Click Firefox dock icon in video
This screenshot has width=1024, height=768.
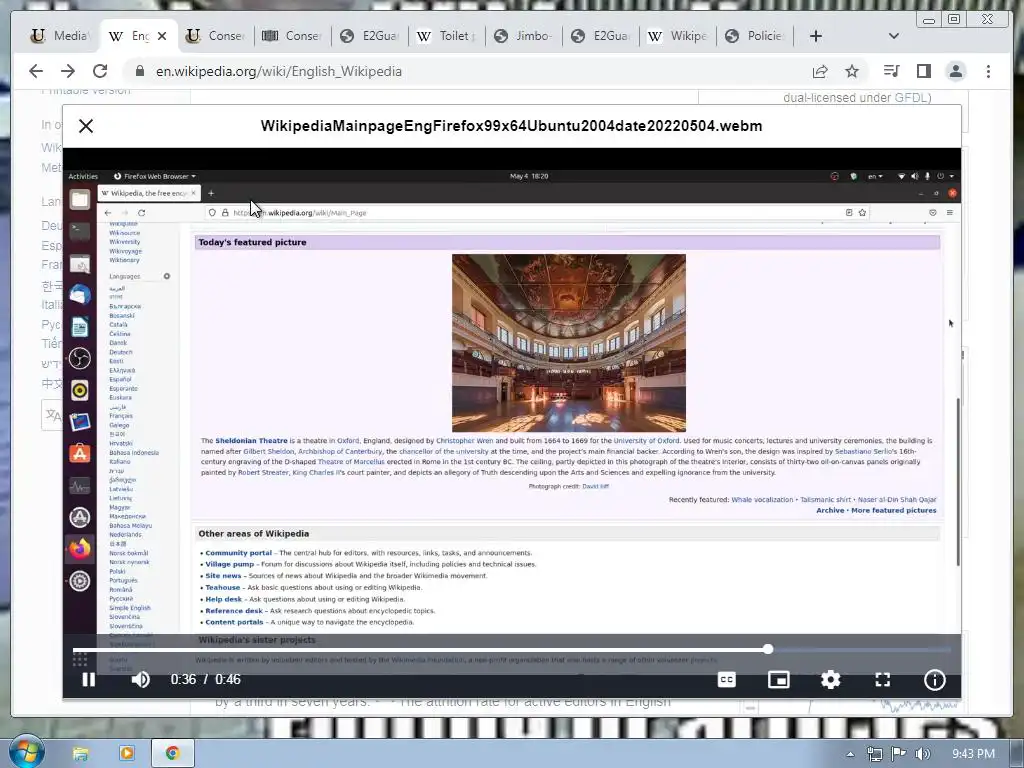click(x=80, y=549)
